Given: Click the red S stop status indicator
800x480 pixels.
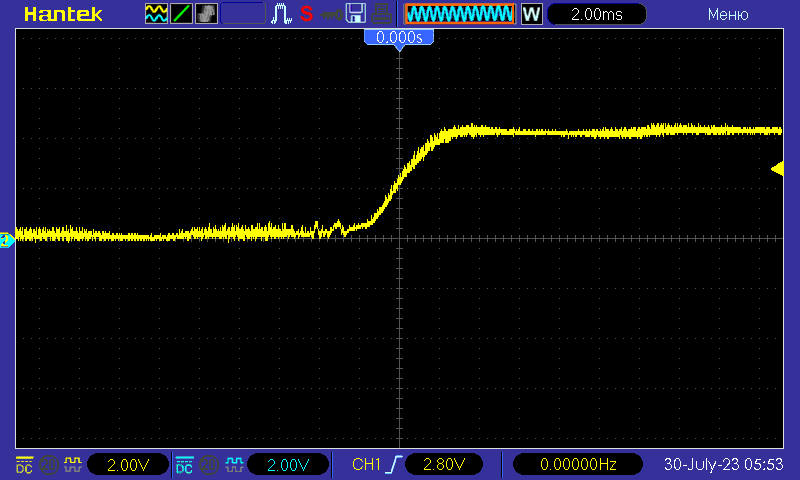Looking at the screenshot, I should (x=306, y=14).
